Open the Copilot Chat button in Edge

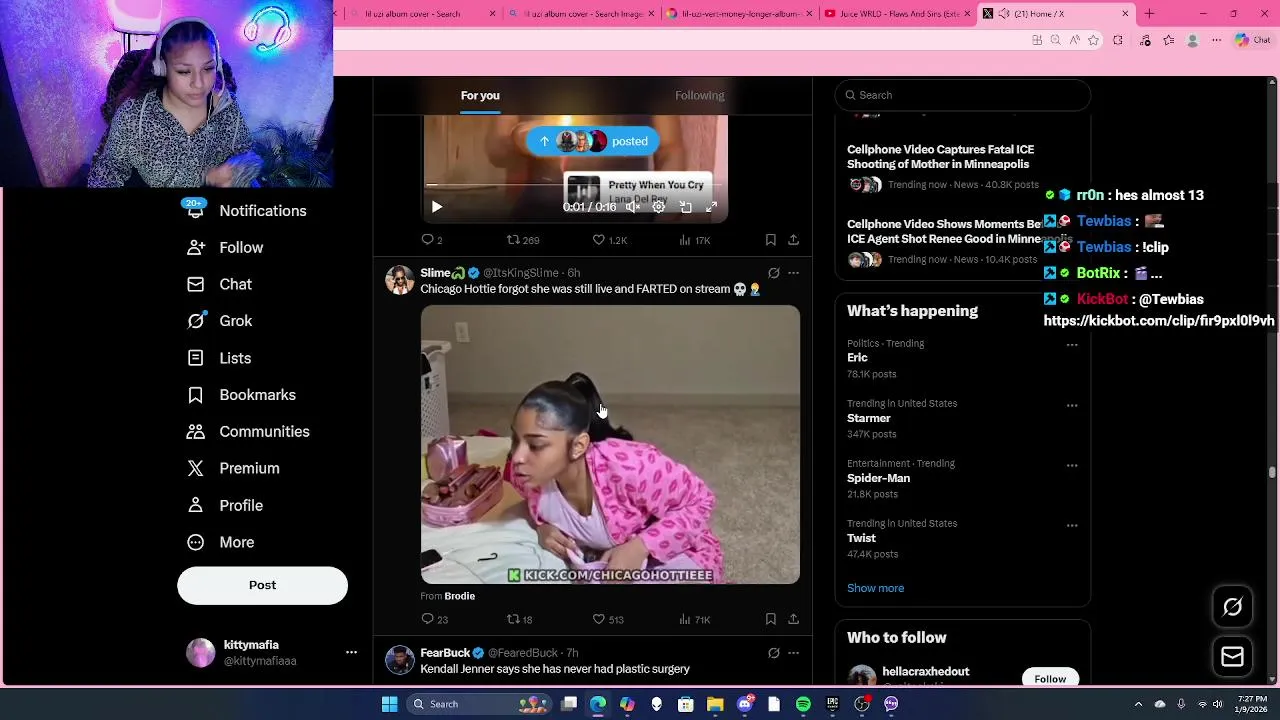(x=1255, y=40)
